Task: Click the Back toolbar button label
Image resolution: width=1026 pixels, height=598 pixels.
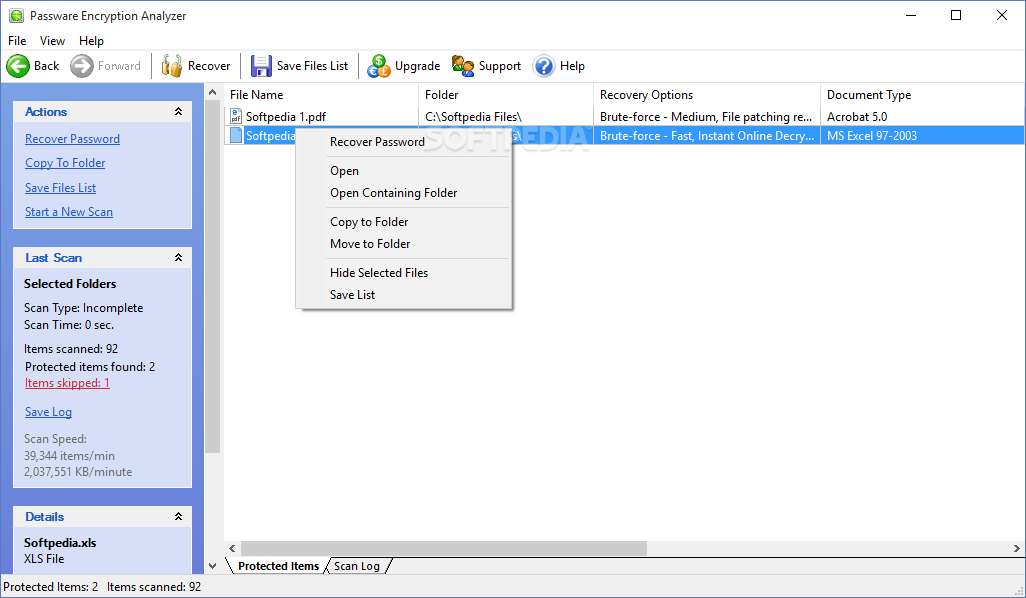Action: tap(46, 66)
